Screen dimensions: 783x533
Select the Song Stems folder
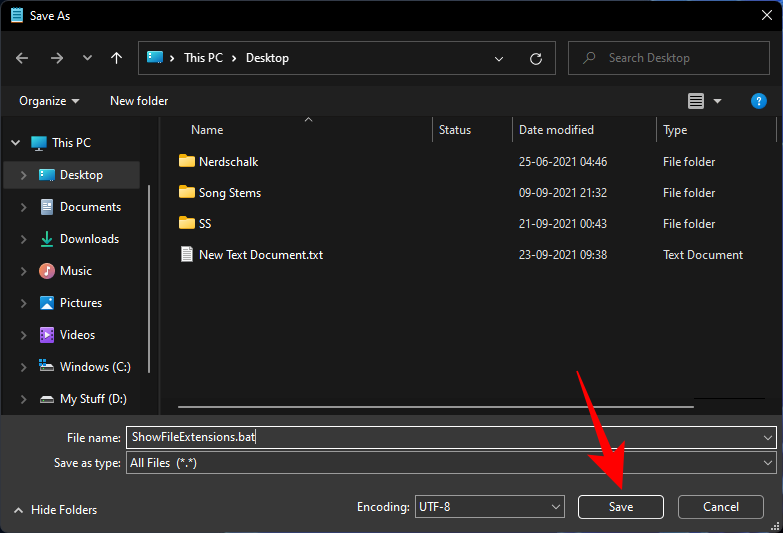coord(230,193)
